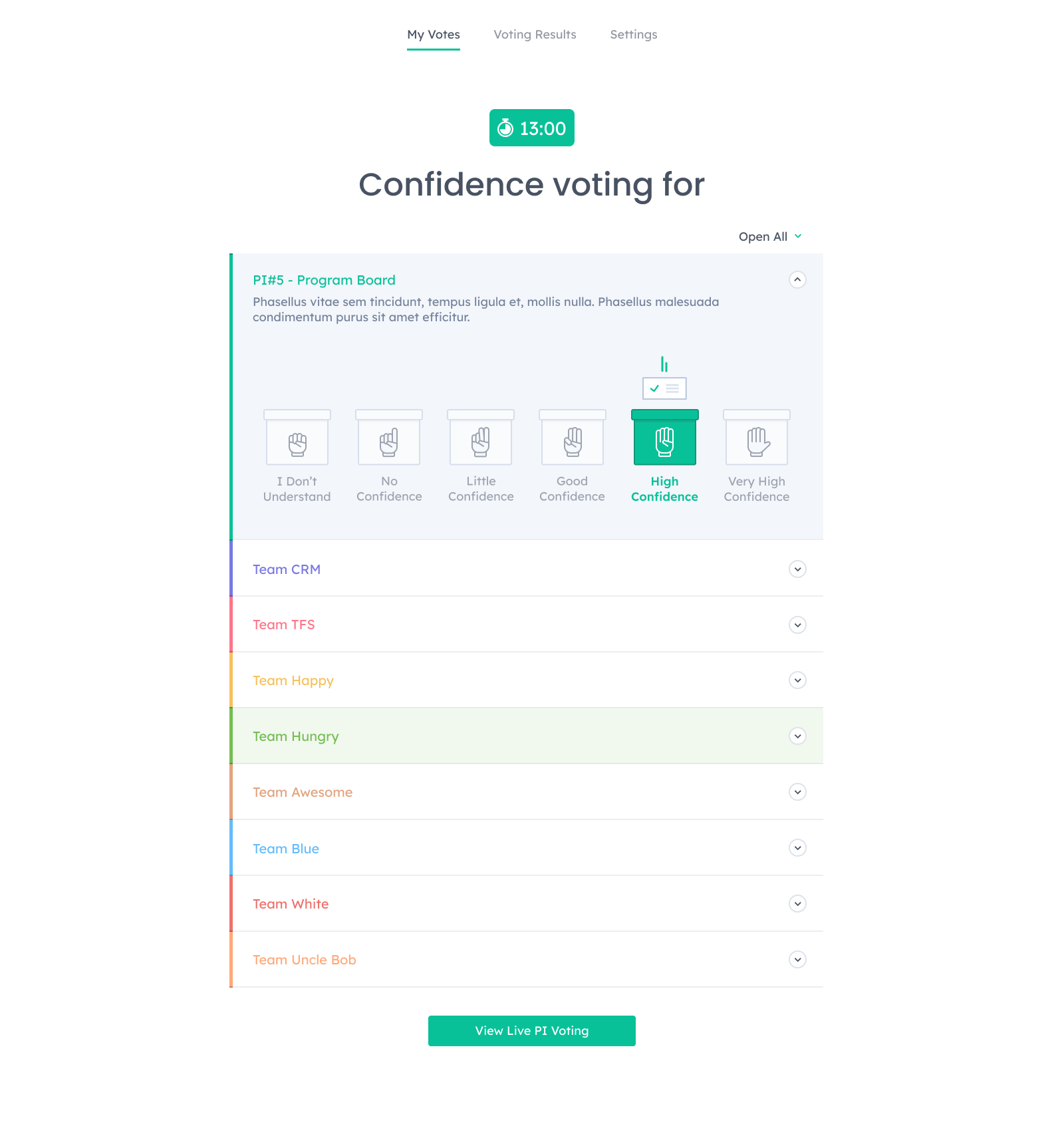Image resolution: width=1064 pixels, height=1136 pixels.
Task: Open the Team Hungry voting panel
Action: click(797, 736)
